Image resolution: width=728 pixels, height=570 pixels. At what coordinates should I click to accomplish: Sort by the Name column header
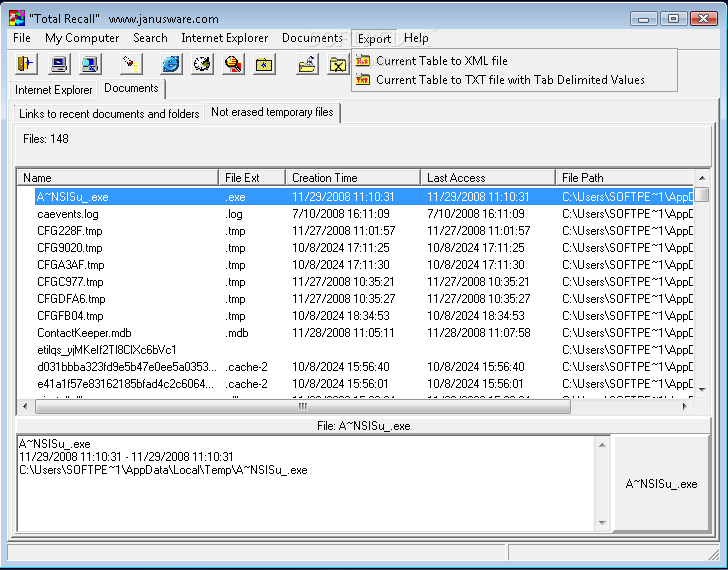(x=118, y=178)
